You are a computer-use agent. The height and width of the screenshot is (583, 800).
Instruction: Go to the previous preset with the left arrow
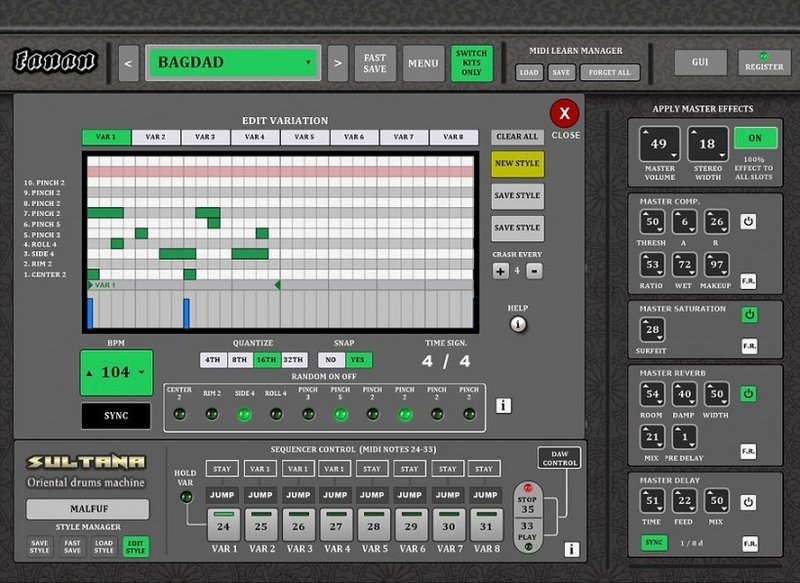(x=129, y=63)
